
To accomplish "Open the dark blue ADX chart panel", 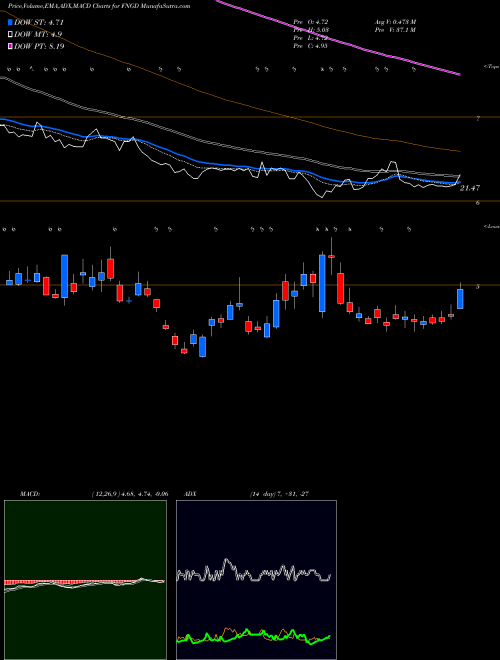I will 256,580.
